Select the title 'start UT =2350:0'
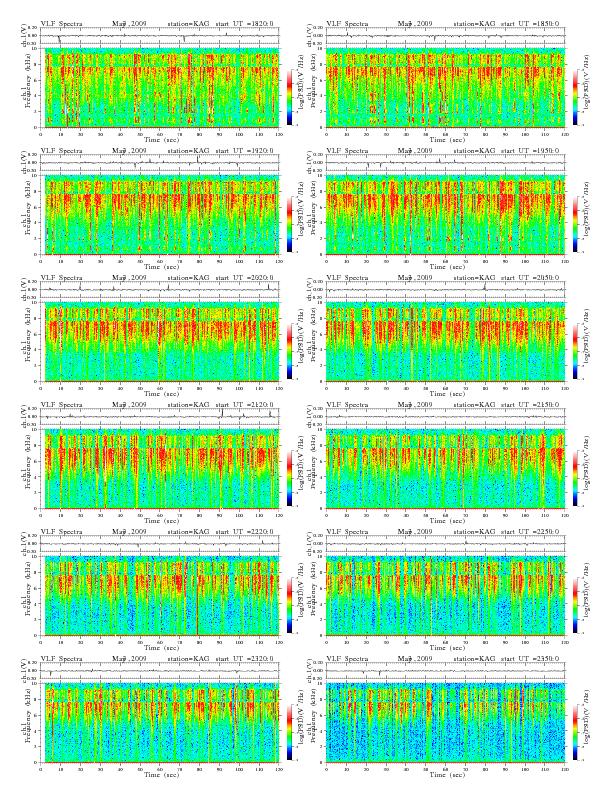 click(530, 659)
